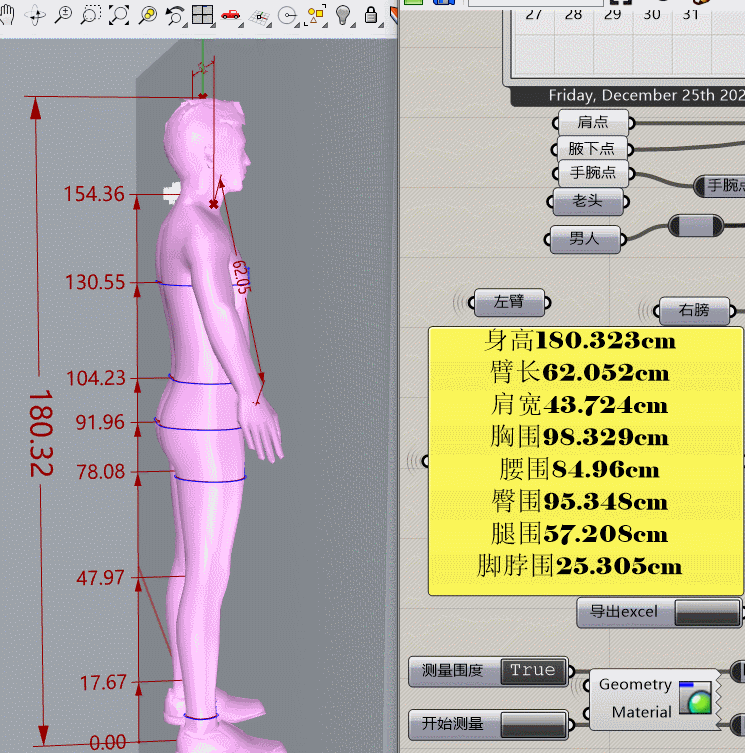Click calendar day 28
Screen dimensions: 745x753
click(x=574, y=14)
